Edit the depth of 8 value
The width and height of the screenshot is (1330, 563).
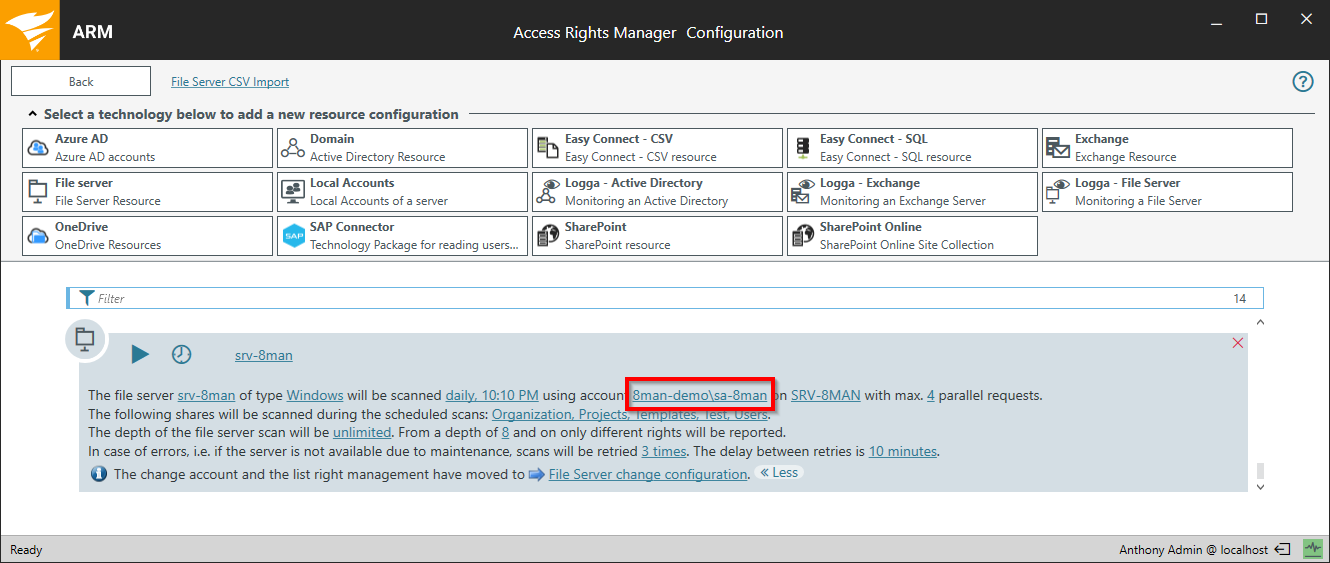point(506,432)
